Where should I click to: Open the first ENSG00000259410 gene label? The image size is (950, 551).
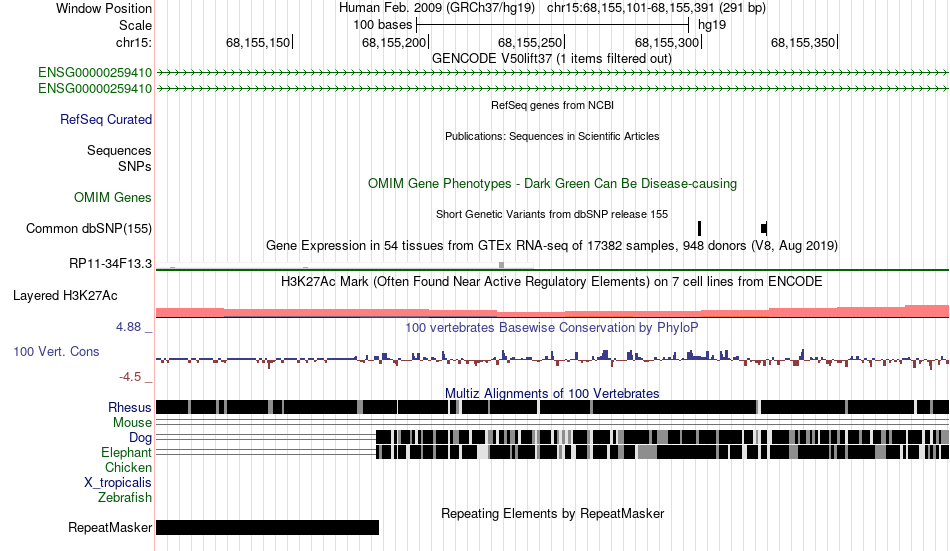95,73
